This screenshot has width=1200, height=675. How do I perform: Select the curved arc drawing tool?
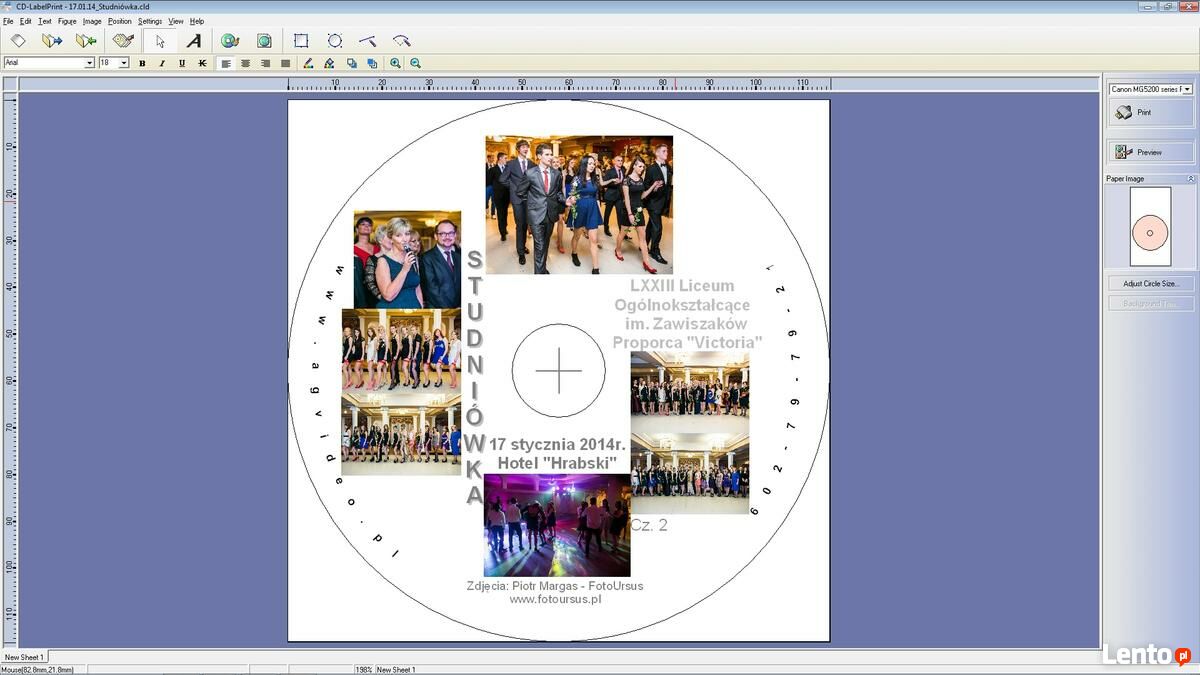pyautogui.click(x=402, y=41)
